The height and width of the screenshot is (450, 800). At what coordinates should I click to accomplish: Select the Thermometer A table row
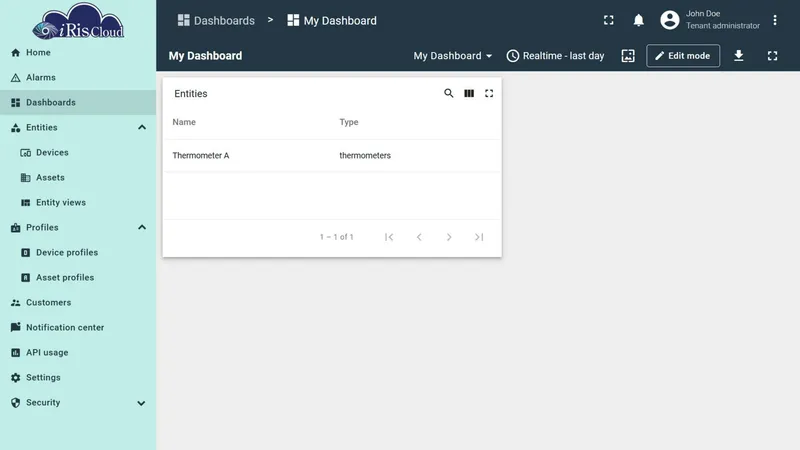[332, 156]
